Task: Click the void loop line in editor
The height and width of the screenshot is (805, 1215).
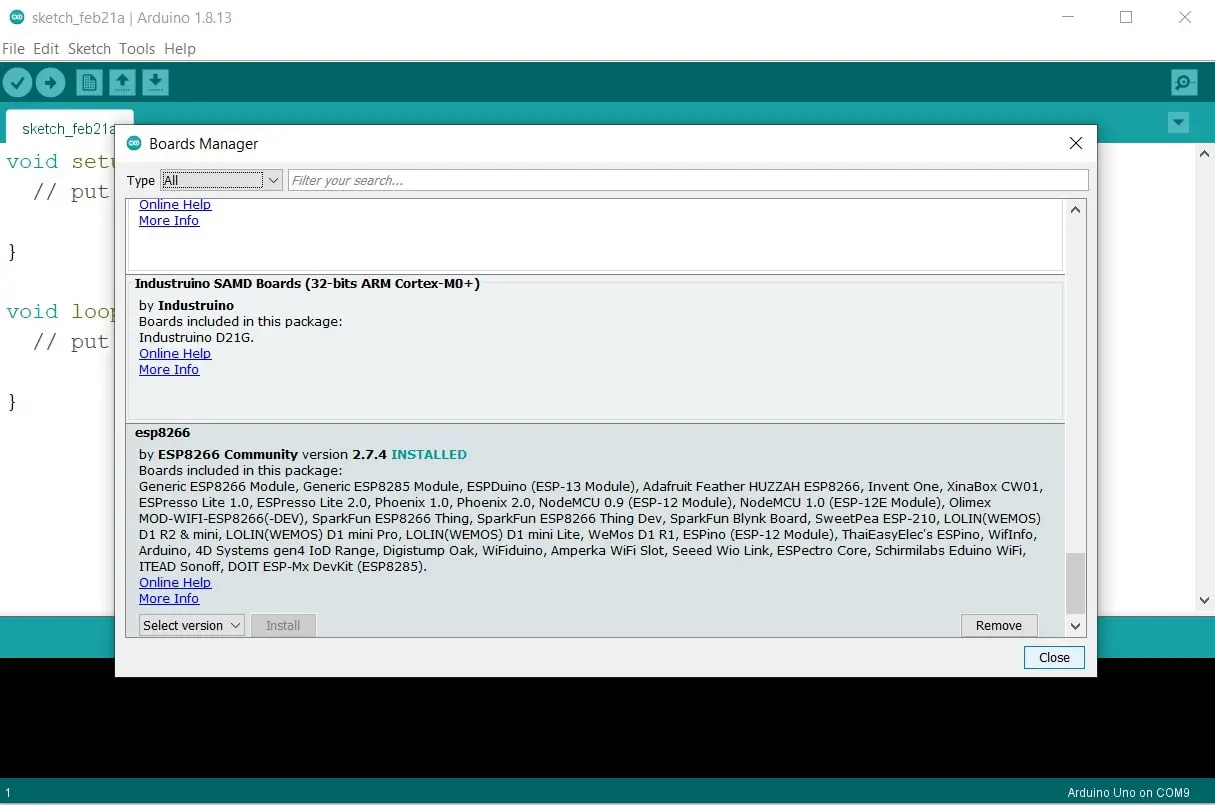Action: point(62,311)
